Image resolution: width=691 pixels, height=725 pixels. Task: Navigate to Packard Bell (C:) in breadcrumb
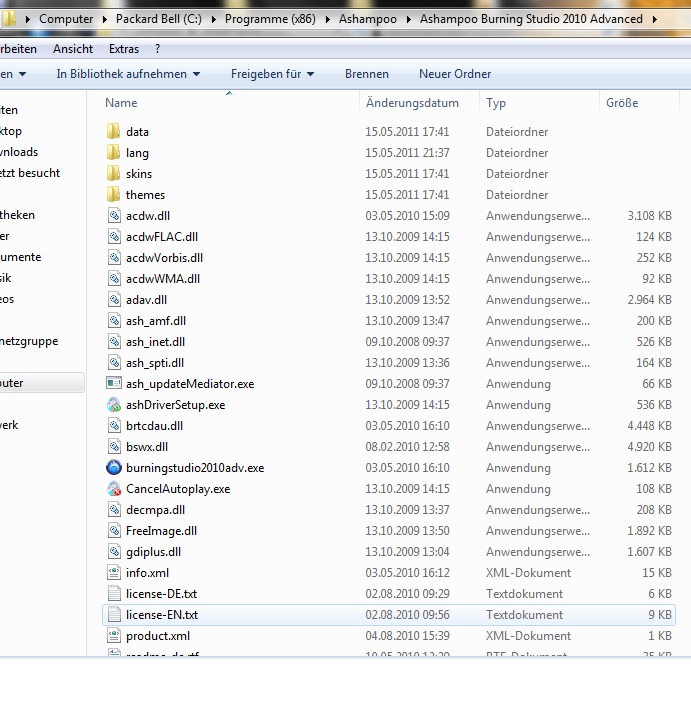pos(155,19)
